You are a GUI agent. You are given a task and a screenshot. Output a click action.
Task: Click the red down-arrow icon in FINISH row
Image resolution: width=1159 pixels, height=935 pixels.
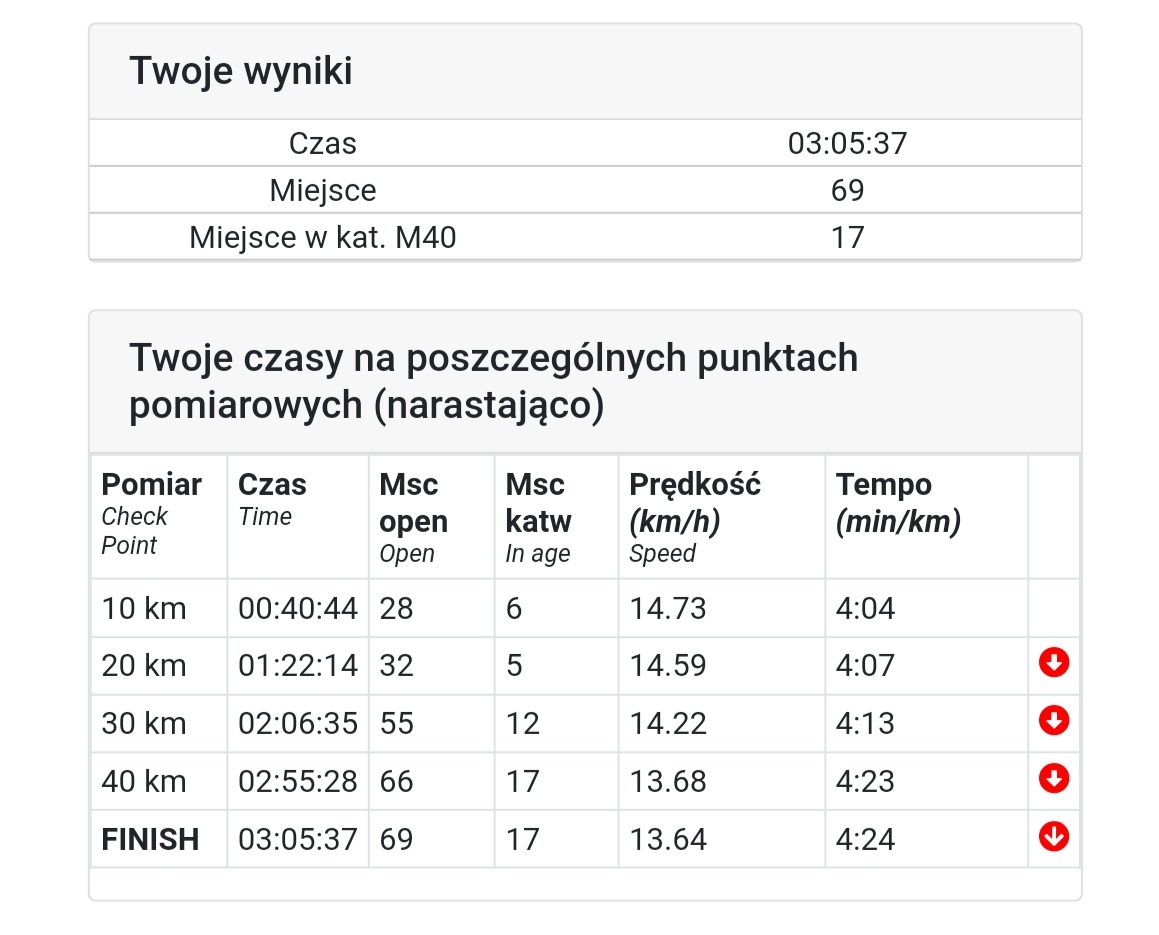(1053, 837)
